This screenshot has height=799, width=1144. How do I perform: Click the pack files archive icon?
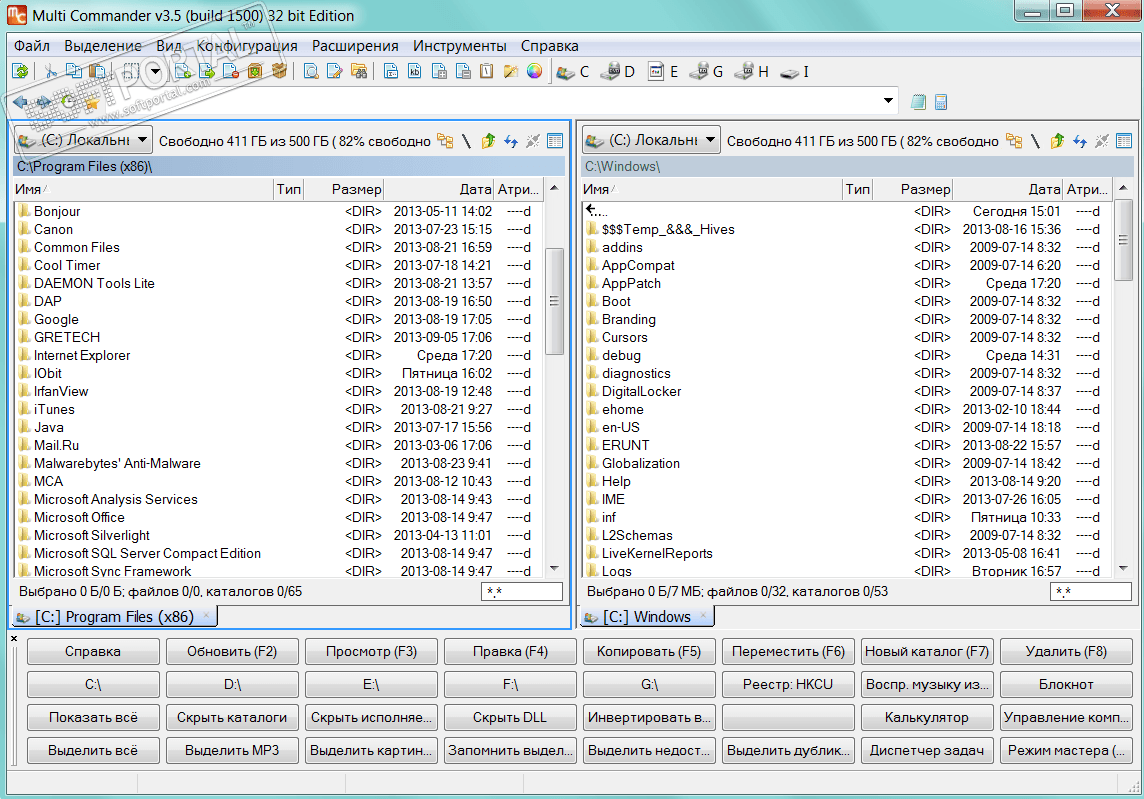coord(255,72)
